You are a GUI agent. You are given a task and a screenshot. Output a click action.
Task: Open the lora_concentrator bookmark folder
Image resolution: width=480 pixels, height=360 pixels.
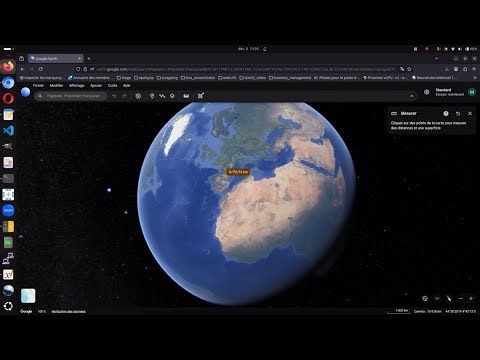[x=198, y=78]
